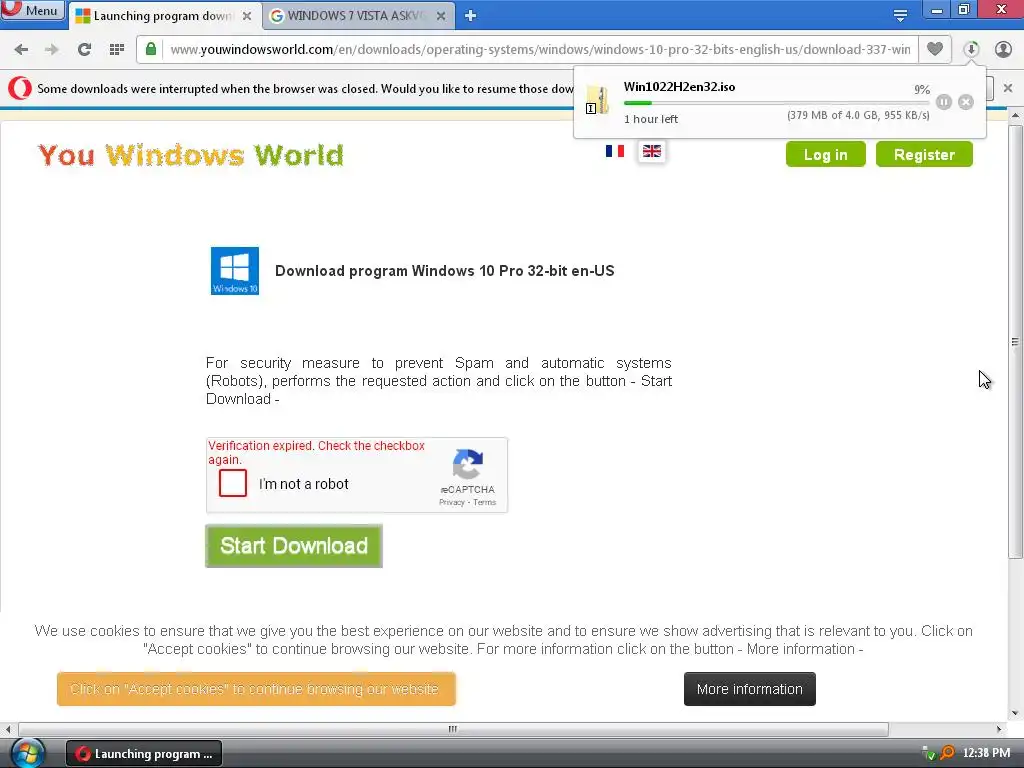This screenshot has height=768, width=1024.
Task: Add page to bookmarks with heart icon
Action: pos(935,49)
